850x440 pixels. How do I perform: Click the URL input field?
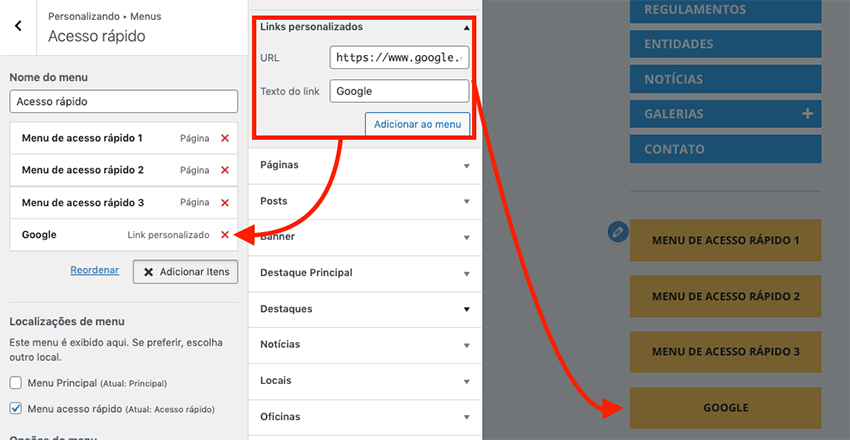click(x=398, y=58)
